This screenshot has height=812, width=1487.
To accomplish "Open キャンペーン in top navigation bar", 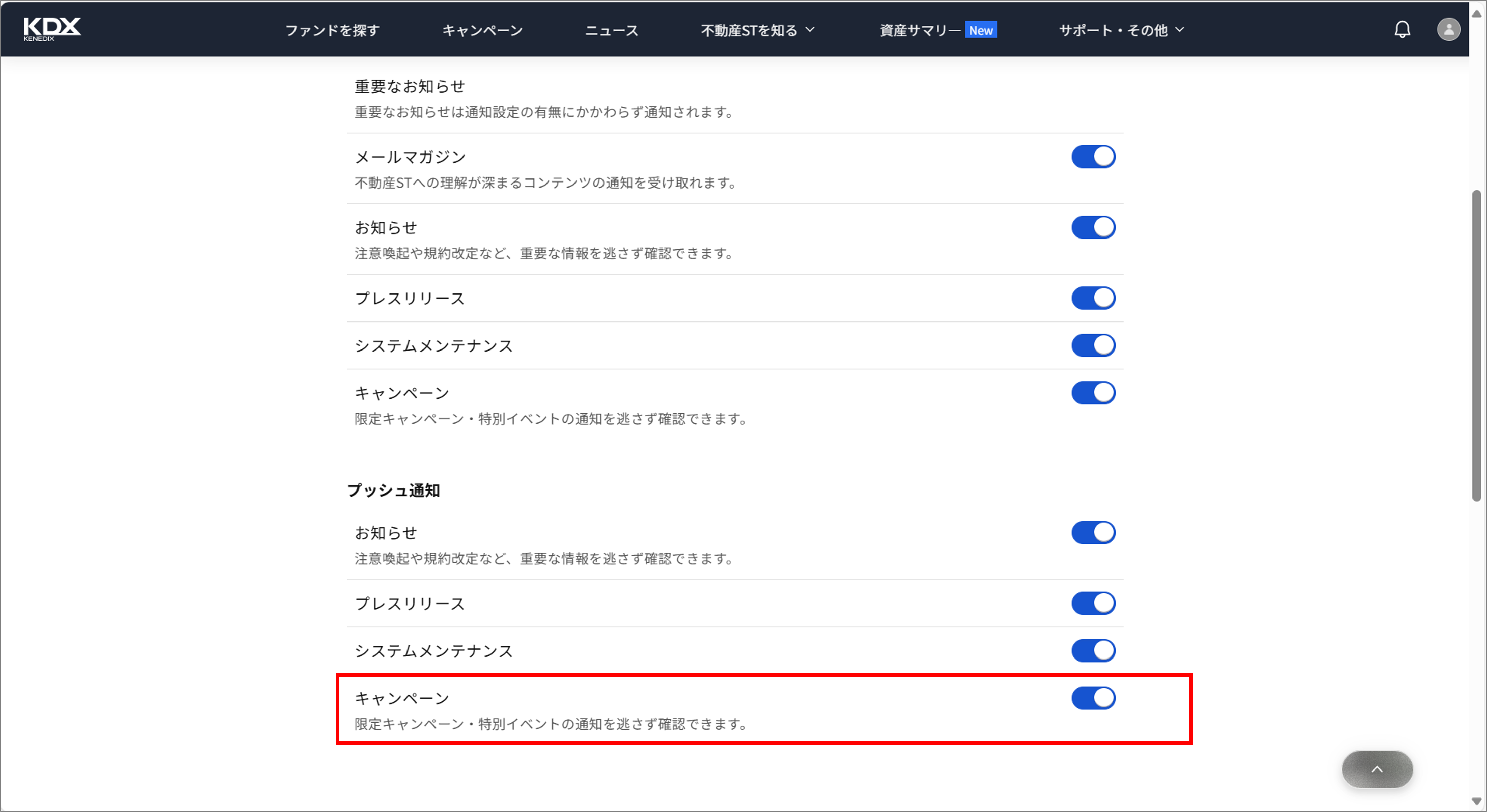I will click(482, 30).
